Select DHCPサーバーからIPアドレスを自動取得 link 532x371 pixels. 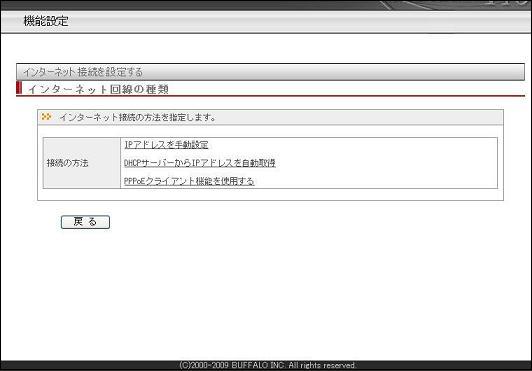point(200,163)
